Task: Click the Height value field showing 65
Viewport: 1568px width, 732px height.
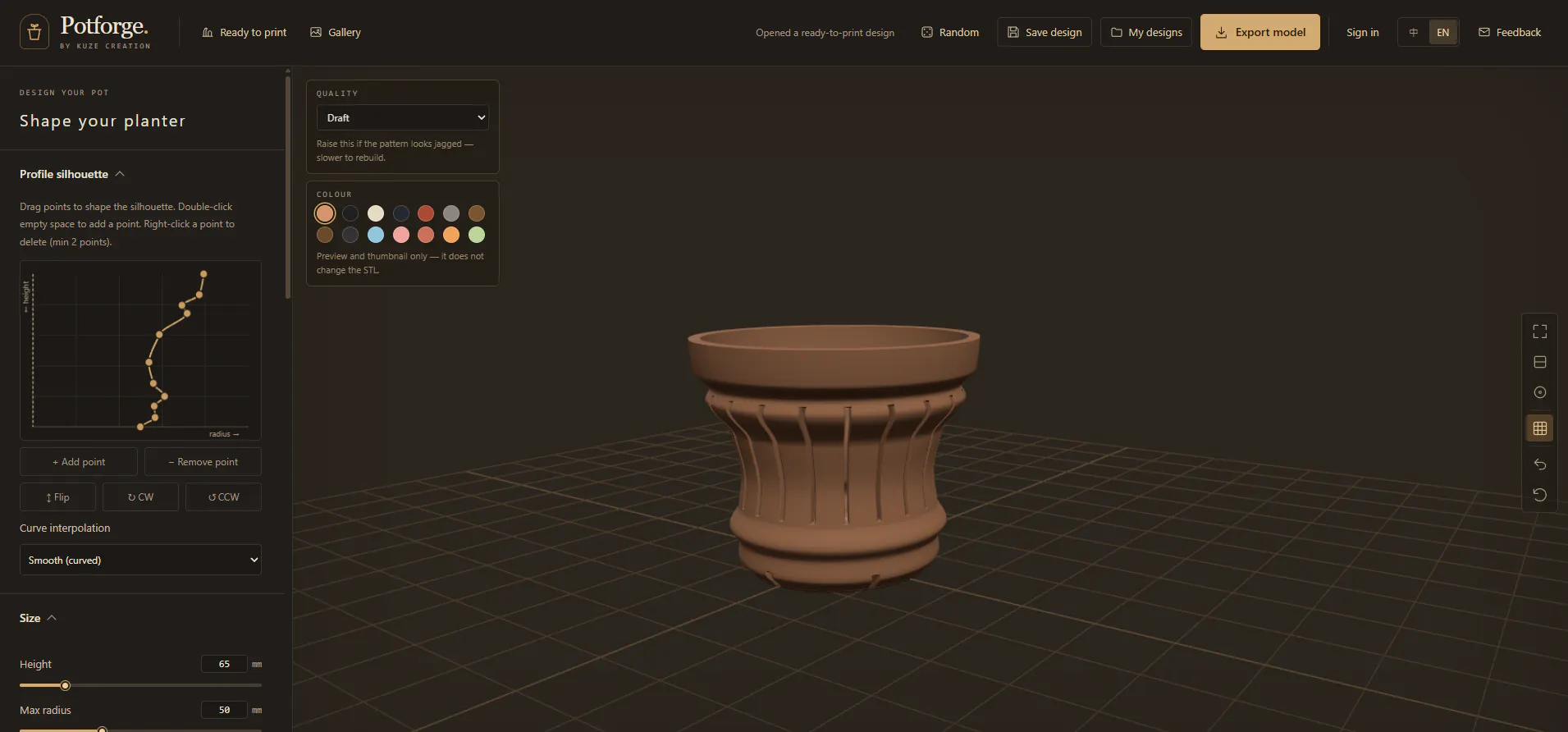Action: click(x=224, y=664)
